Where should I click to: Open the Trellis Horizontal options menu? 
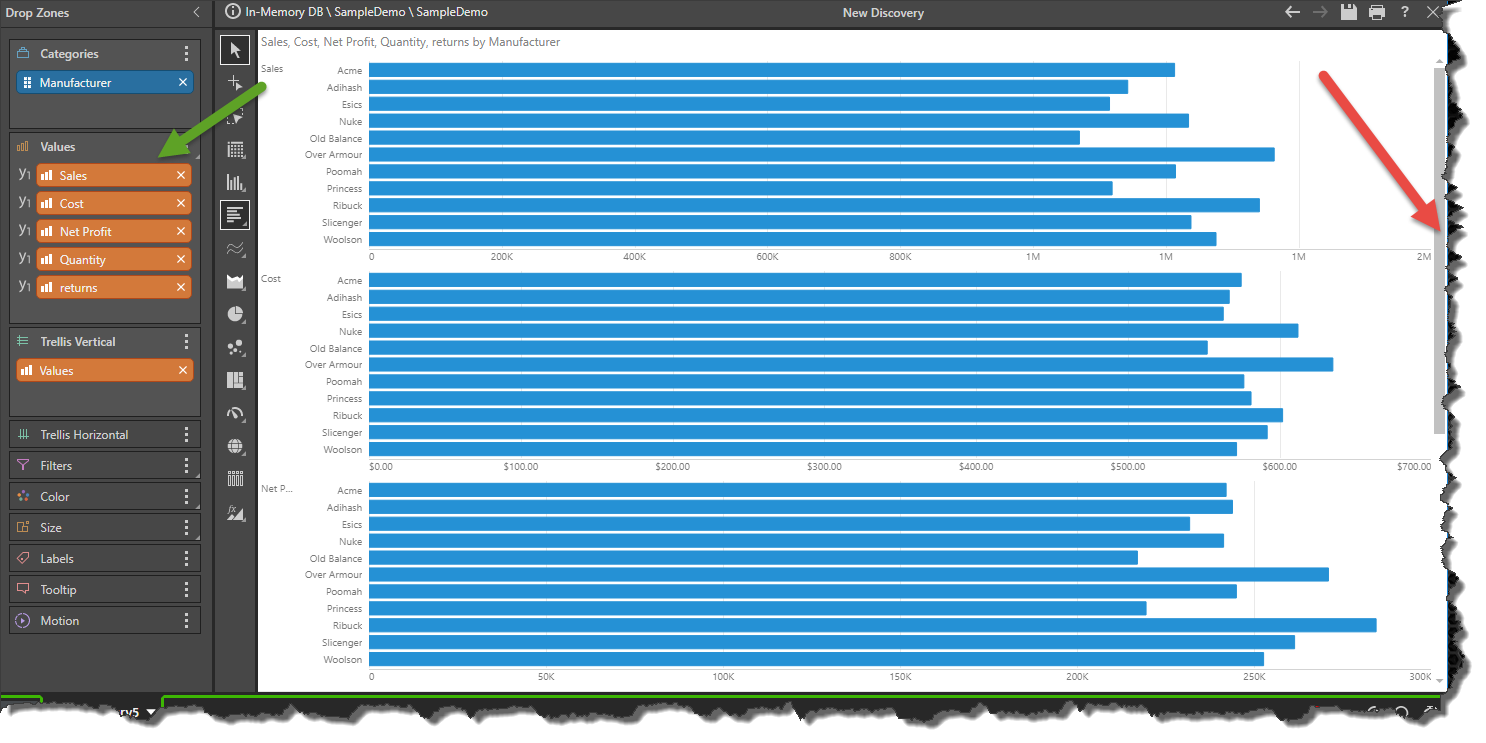(186, 435)
